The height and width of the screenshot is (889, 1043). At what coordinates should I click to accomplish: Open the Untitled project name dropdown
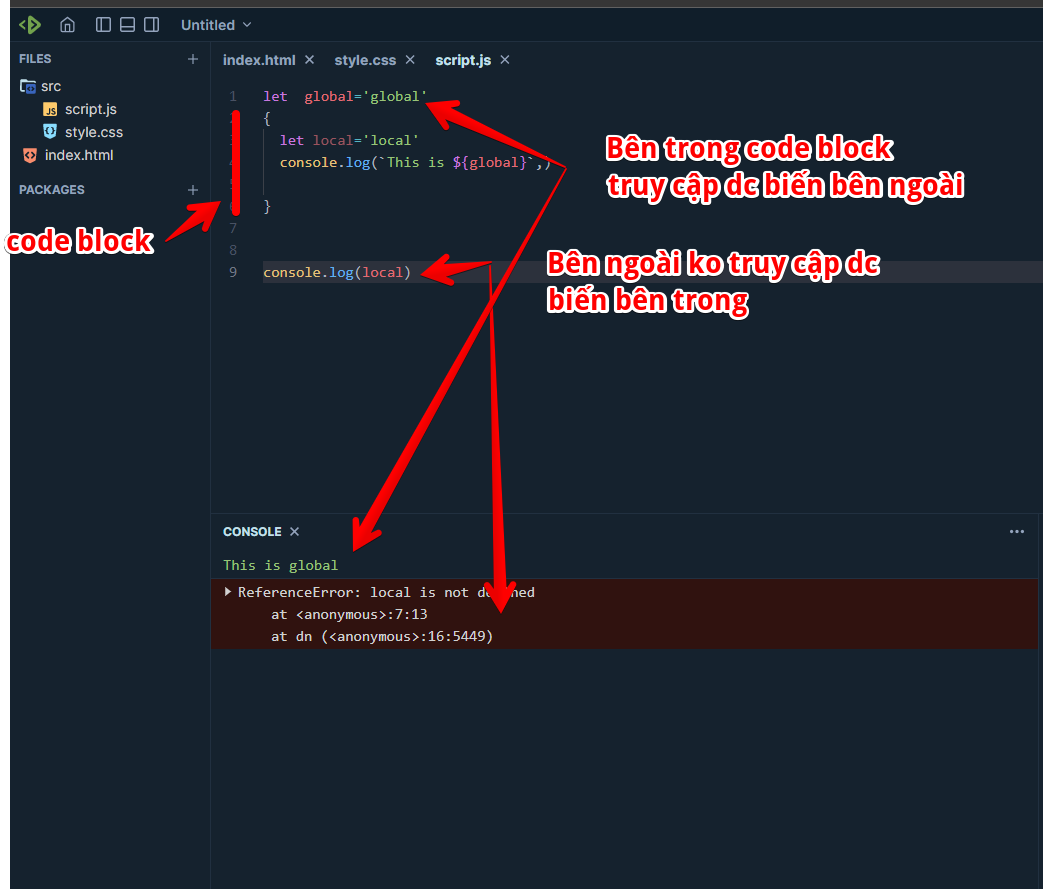tap(215, 24)
